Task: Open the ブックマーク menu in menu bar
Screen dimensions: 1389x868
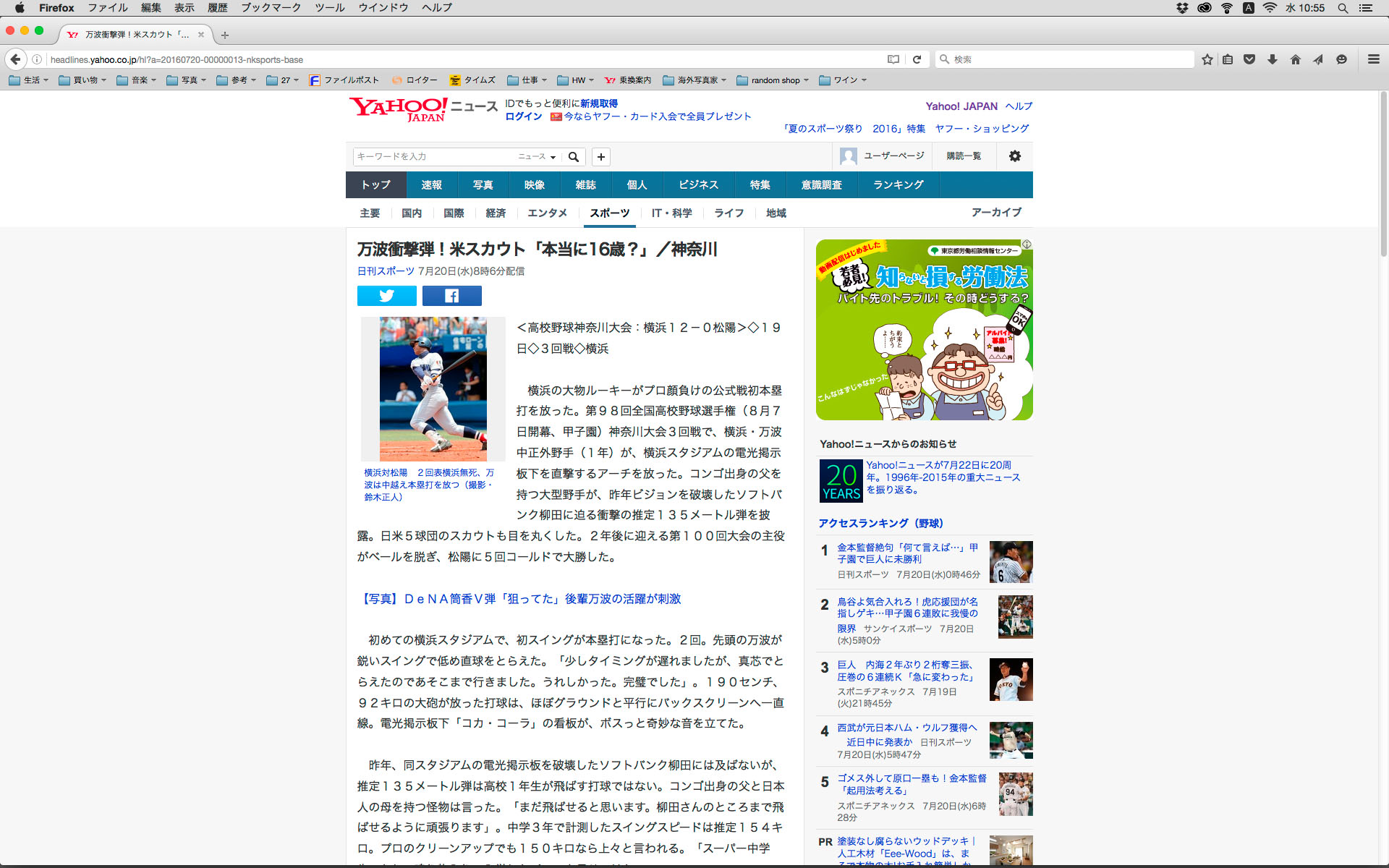Action: (271, 8)
